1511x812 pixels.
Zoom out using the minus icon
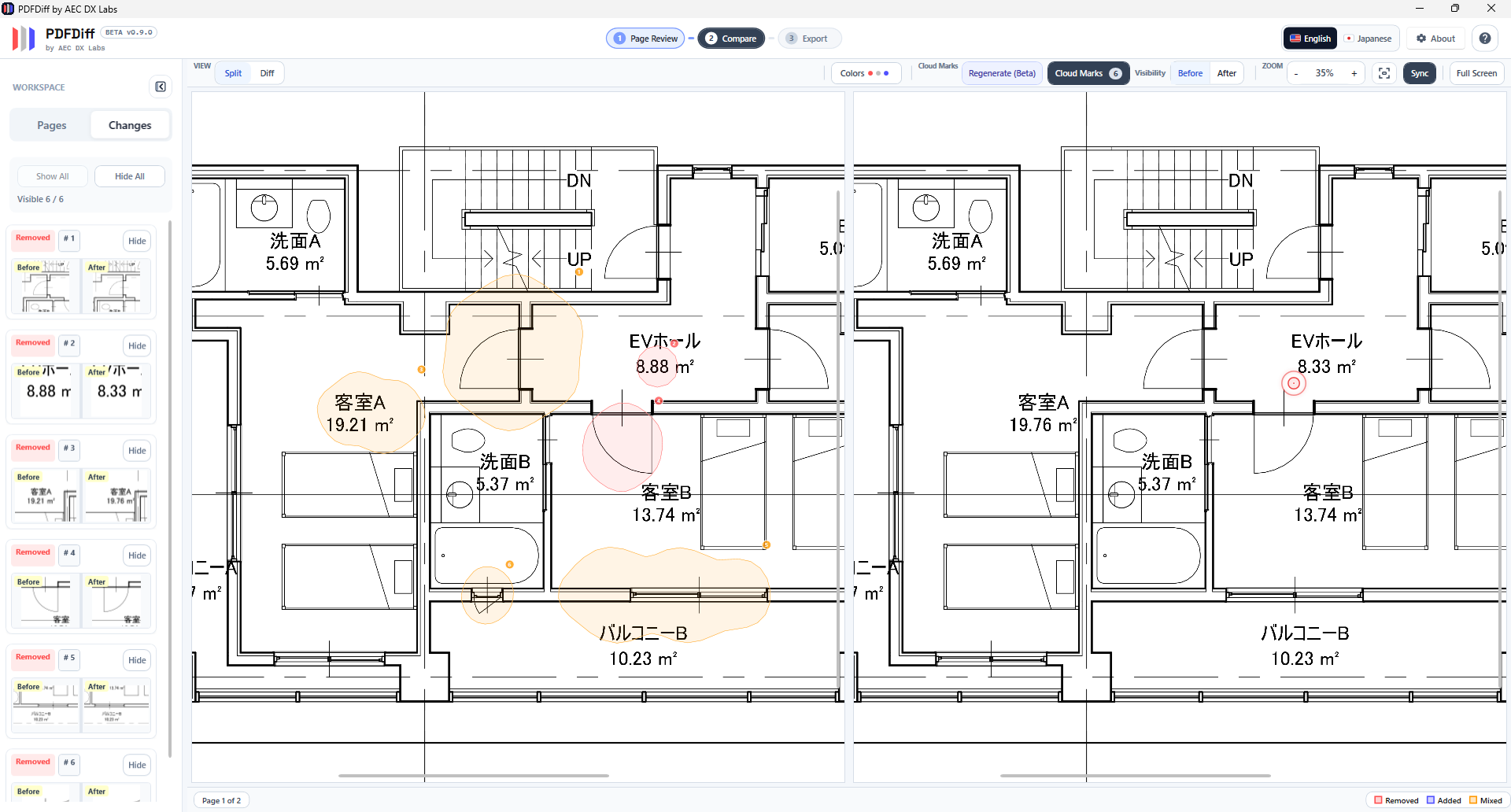1295,73
